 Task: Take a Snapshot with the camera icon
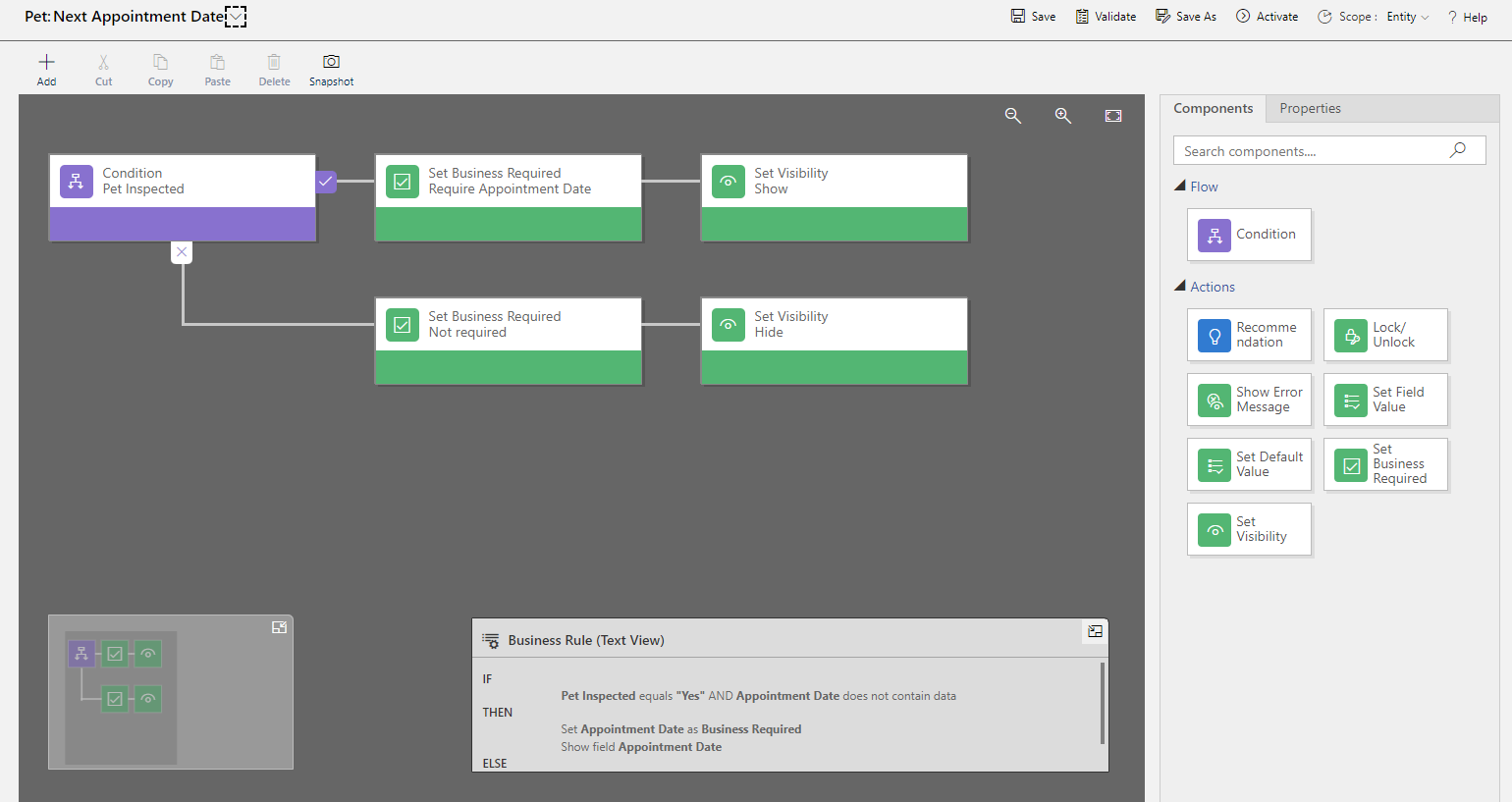(x=332, y=62)
